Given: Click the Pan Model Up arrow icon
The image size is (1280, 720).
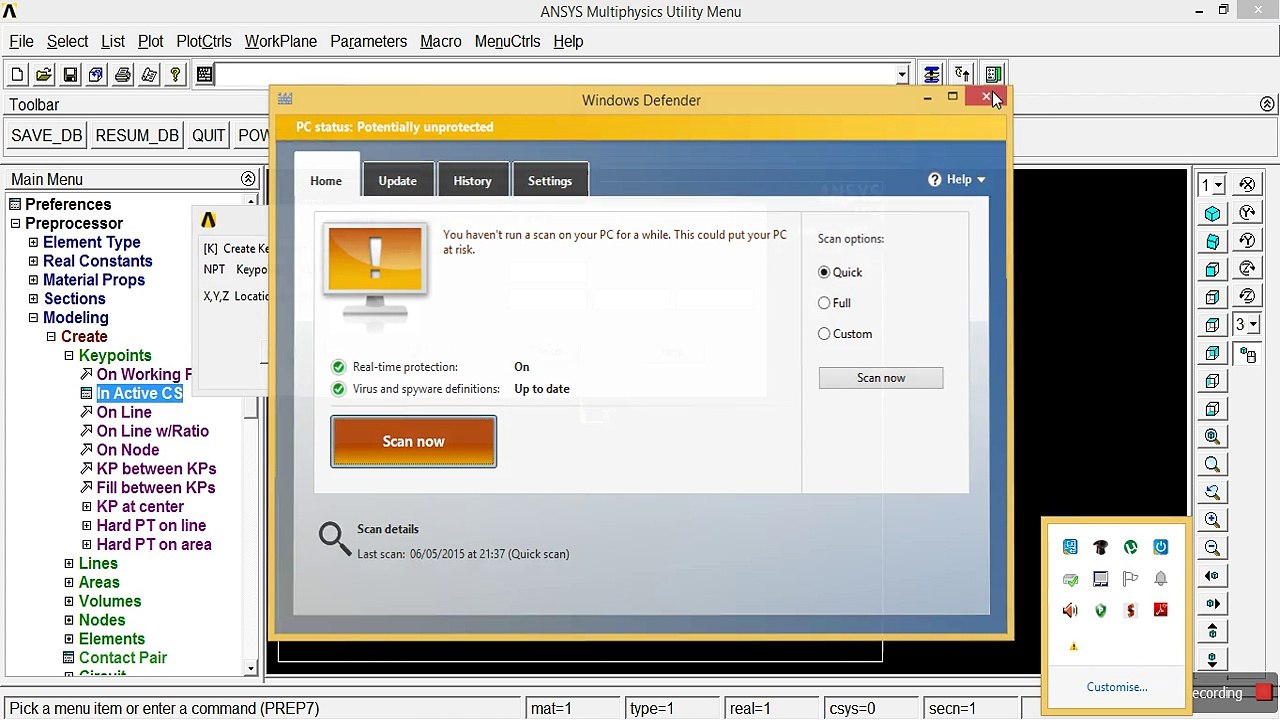Looking at the screenshot, I should click(1213, 632).
